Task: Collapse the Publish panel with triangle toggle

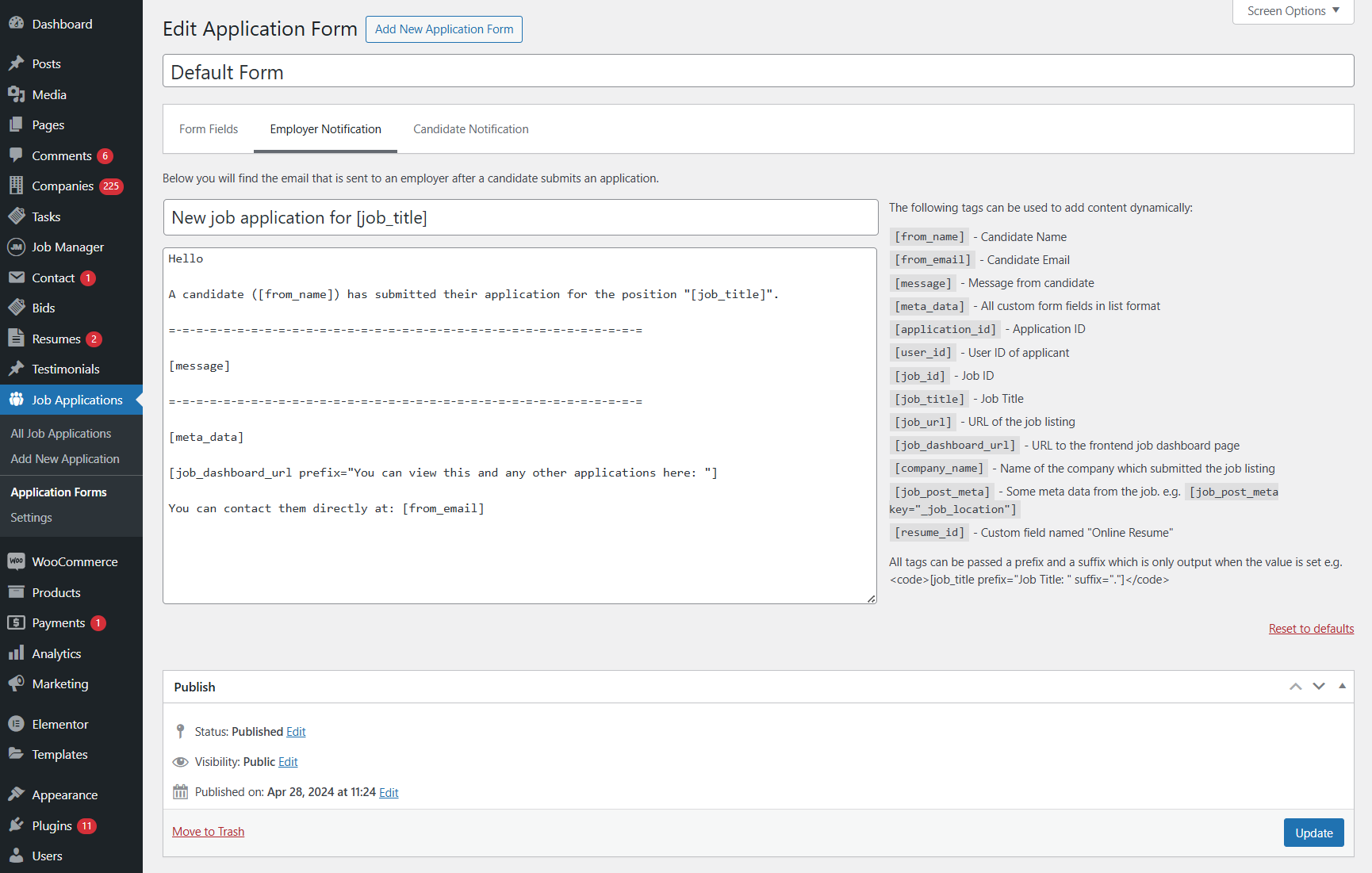Action: click(1342, 686)
